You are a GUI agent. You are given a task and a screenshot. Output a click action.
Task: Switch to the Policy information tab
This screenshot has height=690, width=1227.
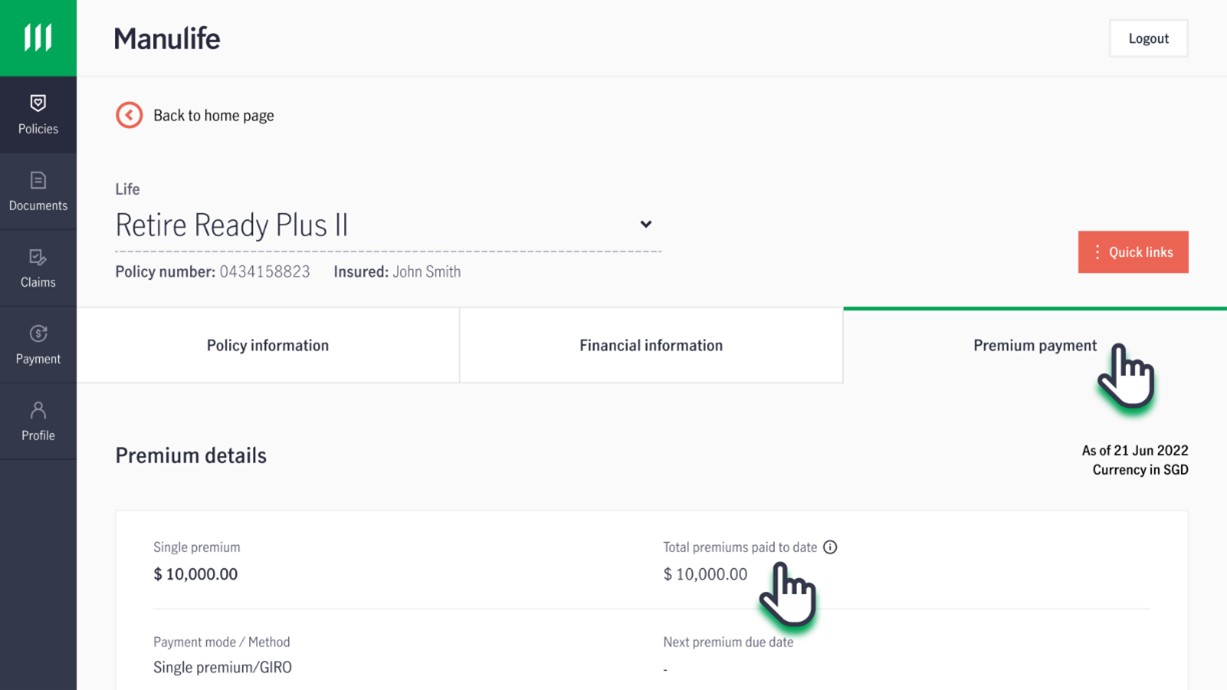268,345
